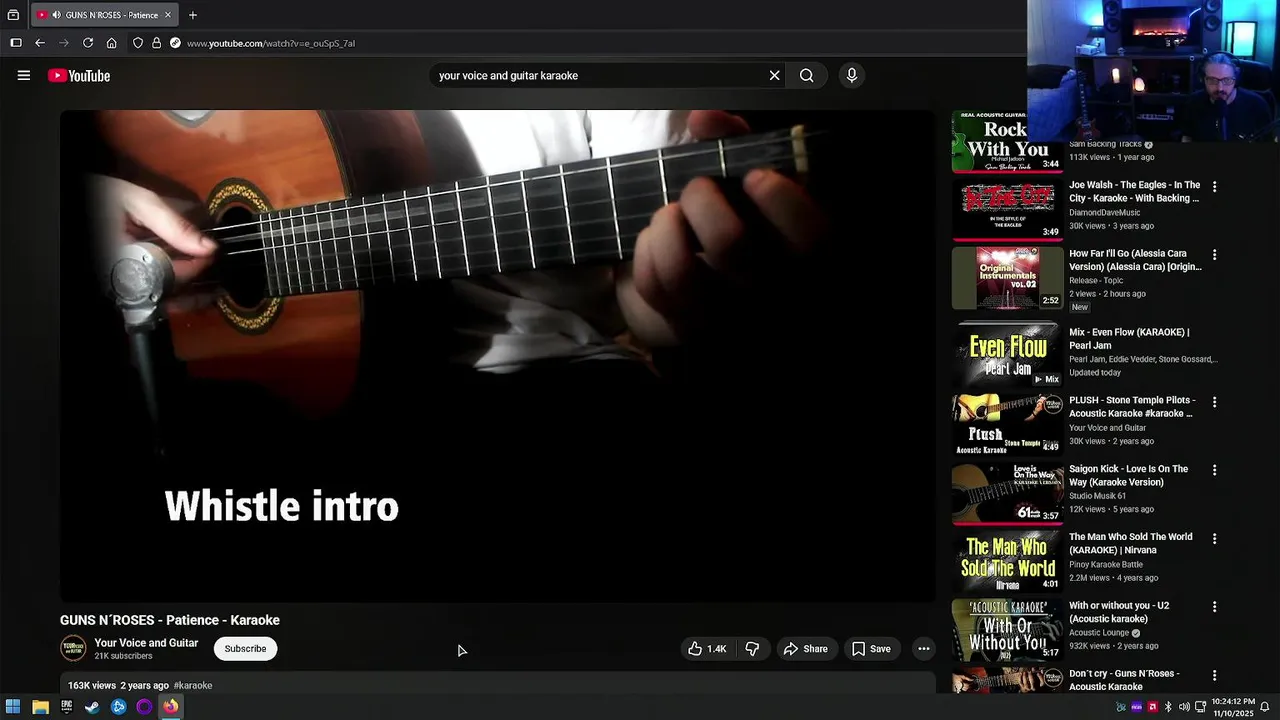Open the Windows Start menu
This screenshot has width=1280, height=720.
(13, 707)
